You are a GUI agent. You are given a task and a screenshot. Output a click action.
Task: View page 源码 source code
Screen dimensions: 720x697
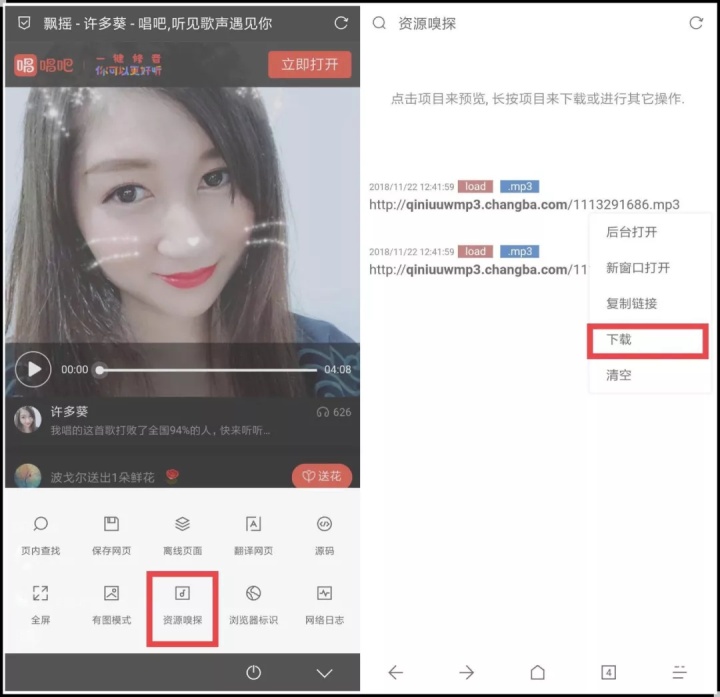pyautogui.click(x=324, y=535)
